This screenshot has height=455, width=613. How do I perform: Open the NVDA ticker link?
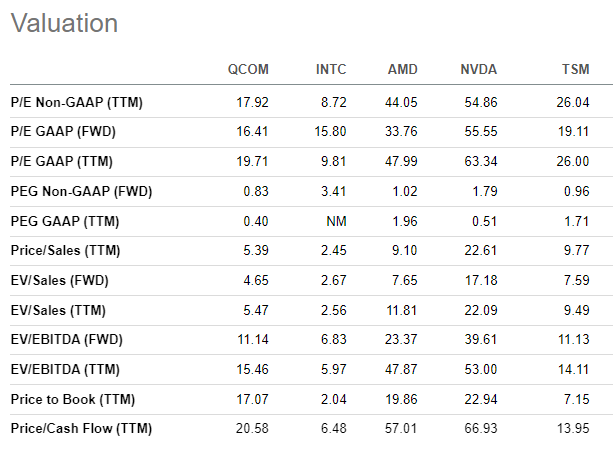tap(479, 69)
